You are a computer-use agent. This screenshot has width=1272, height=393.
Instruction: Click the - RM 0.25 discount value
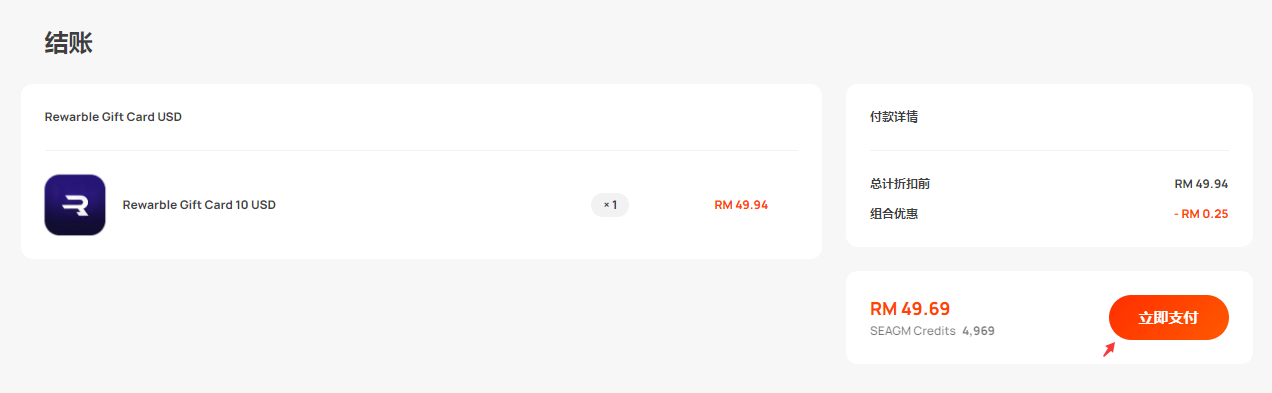tap(1201, 214)
